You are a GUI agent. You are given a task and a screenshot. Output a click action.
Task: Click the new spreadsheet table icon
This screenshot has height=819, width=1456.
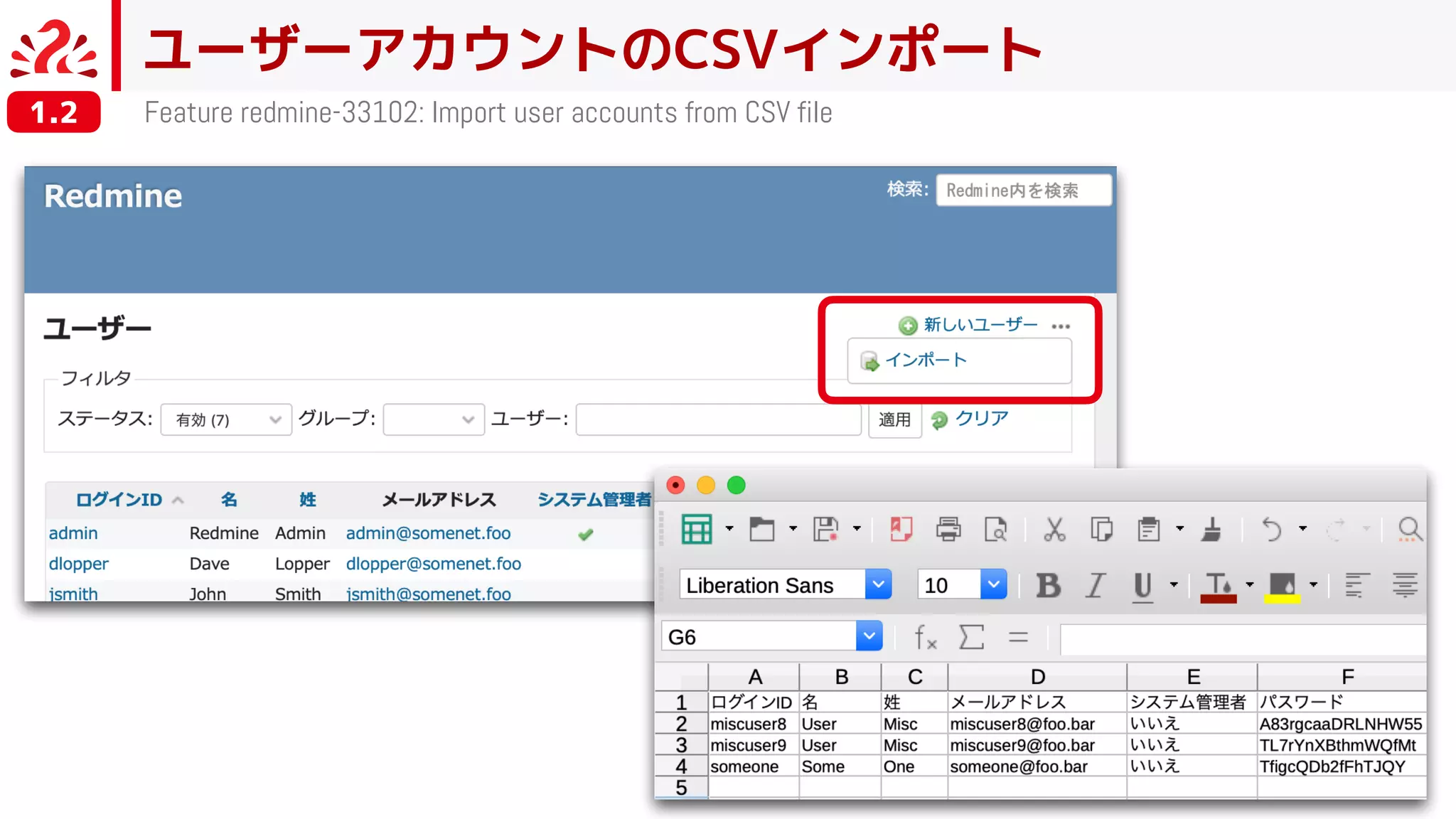(x=696, y=529)
